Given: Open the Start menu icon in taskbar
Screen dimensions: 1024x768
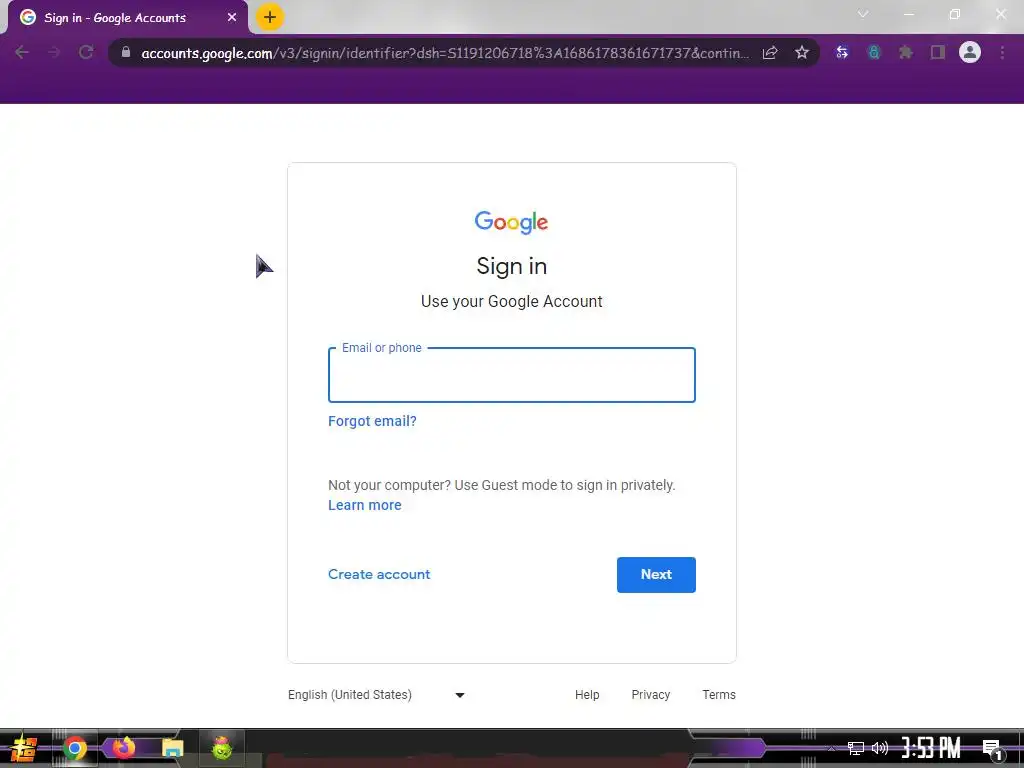Looking at the screenshot, I should (24, 748).
